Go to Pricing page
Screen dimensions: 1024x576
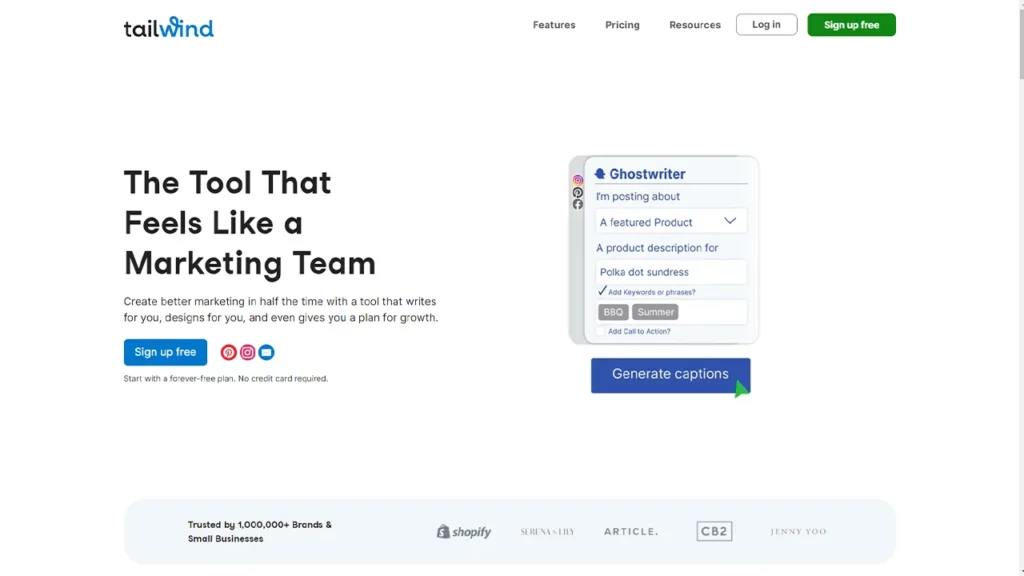622,25
